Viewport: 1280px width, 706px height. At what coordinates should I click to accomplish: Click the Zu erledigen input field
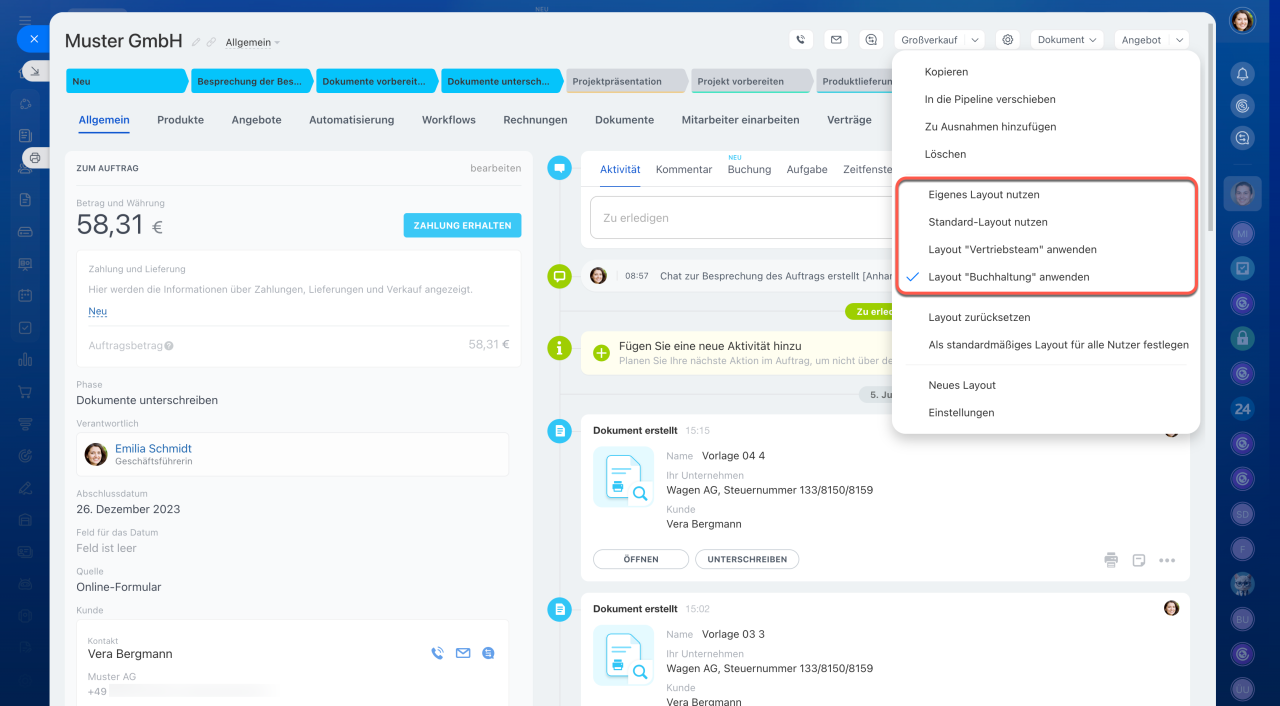(x=740, y=218)
